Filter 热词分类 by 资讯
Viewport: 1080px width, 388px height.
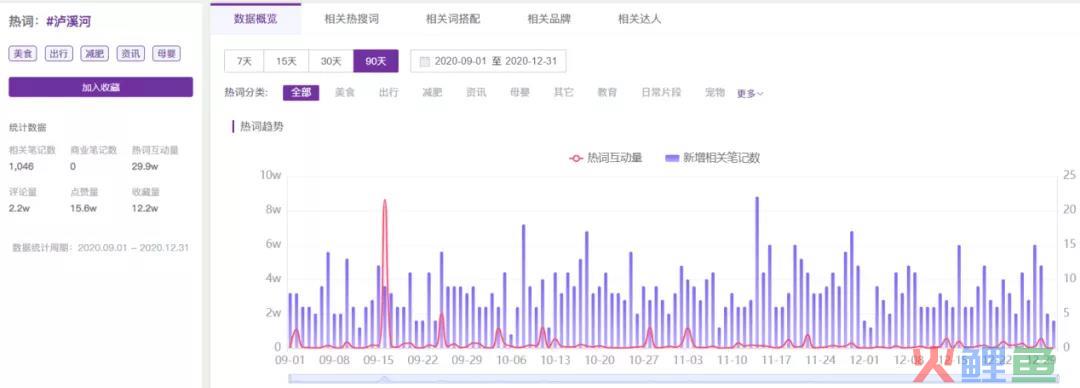coord(476,93)
